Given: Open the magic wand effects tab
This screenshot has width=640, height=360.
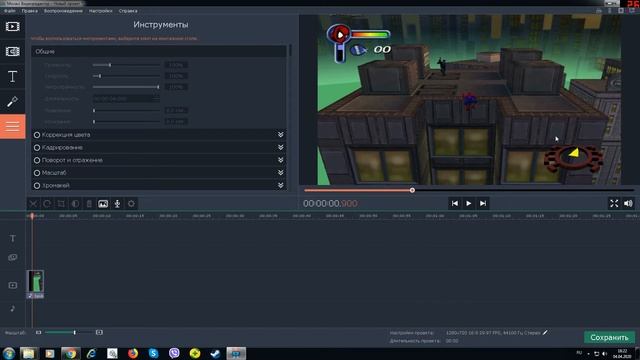Looking at the screenshot, I should tap(12, 101).
